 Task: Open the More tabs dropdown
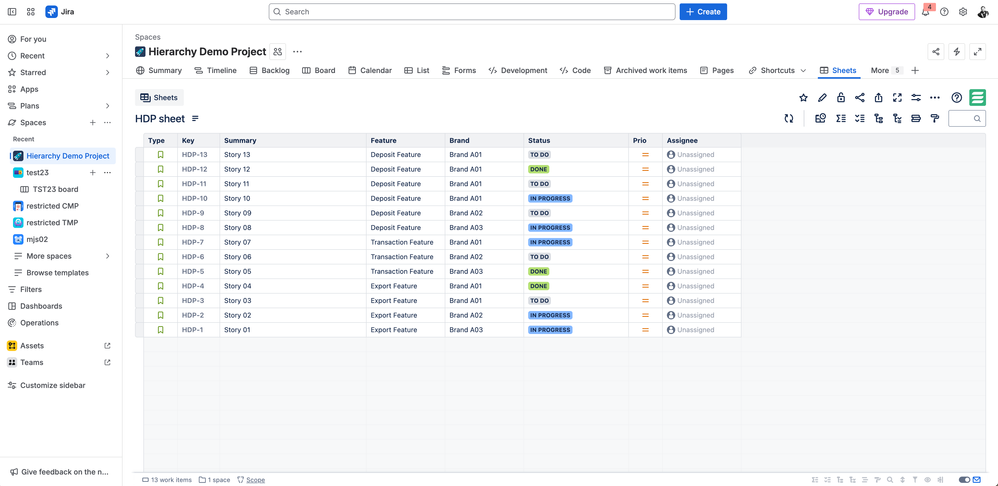tap(887, 71)
